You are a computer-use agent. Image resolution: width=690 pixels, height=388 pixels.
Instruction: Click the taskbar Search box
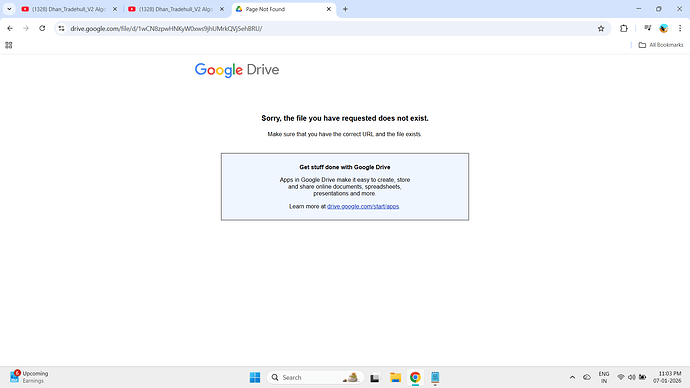[x=315, y=377]
